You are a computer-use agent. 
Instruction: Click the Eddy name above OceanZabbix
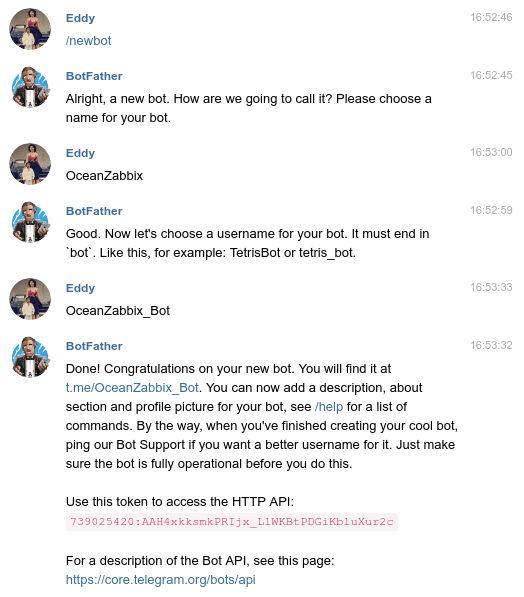tap(80, 153)
